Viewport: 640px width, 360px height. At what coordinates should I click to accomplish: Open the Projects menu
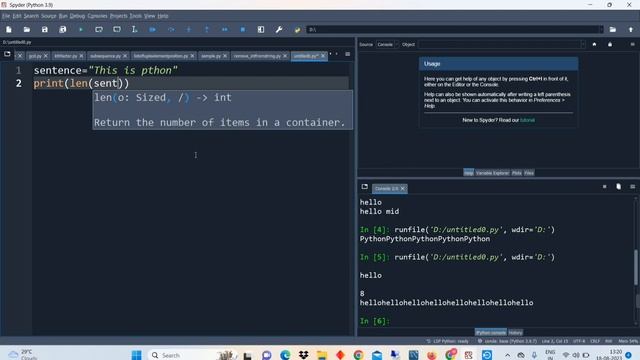tap(118, 16)
